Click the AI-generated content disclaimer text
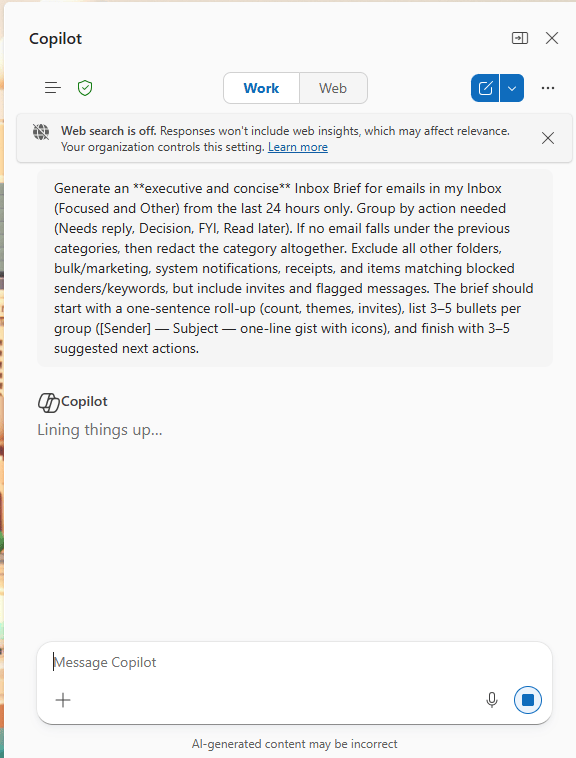 (294, 743)
